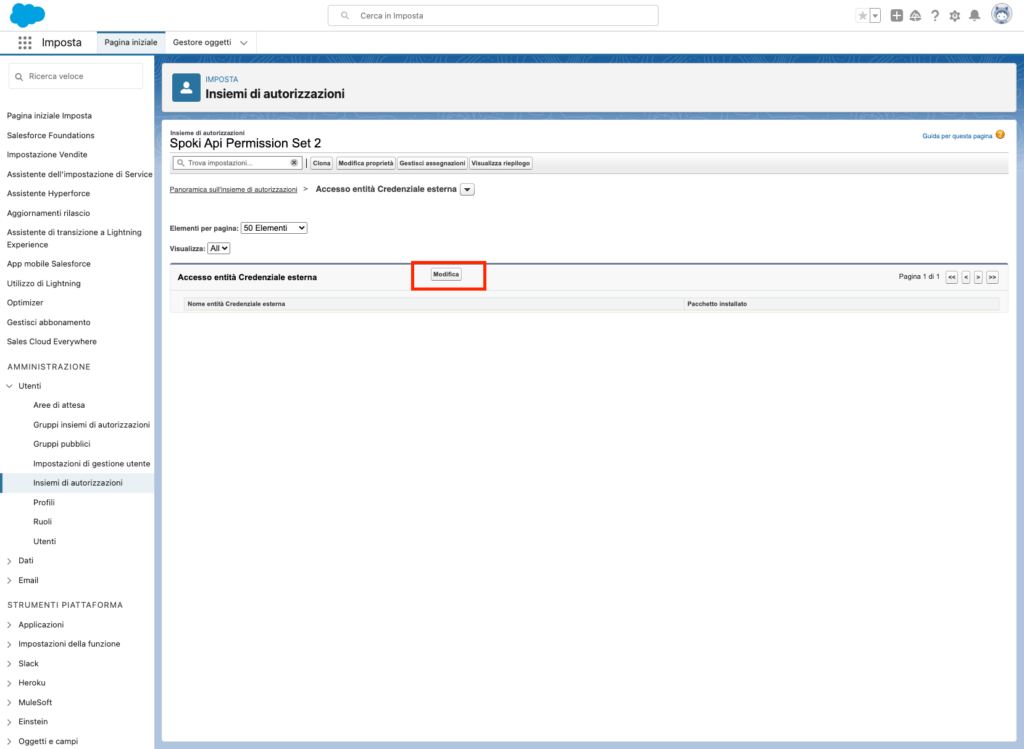Viewport: 1024px width, 749px height.
Task: Collapse the Utenti tree section
Action: coord(10,386)
